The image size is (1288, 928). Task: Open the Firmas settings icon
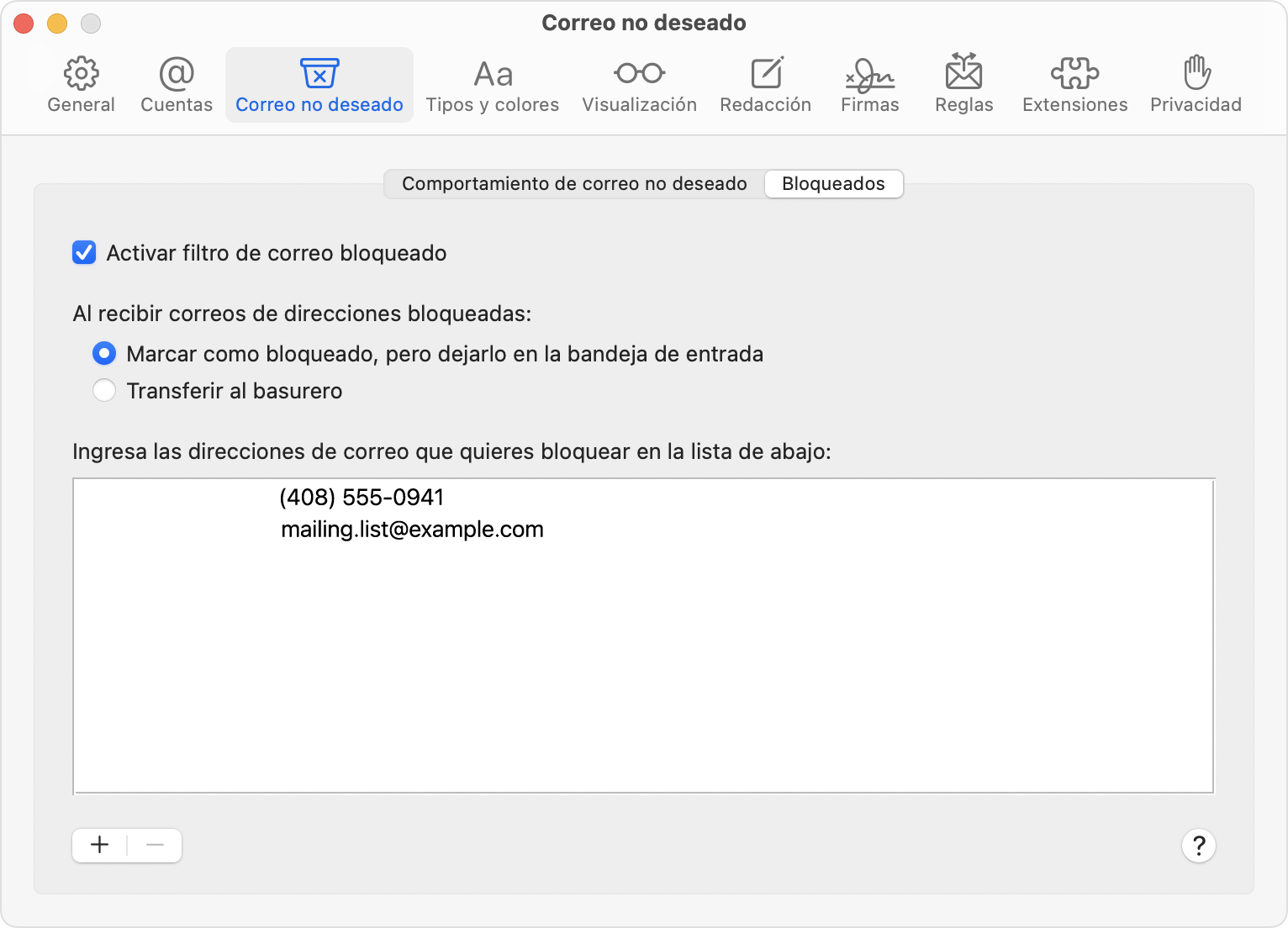pyautogui.click(x=869, y=82)
